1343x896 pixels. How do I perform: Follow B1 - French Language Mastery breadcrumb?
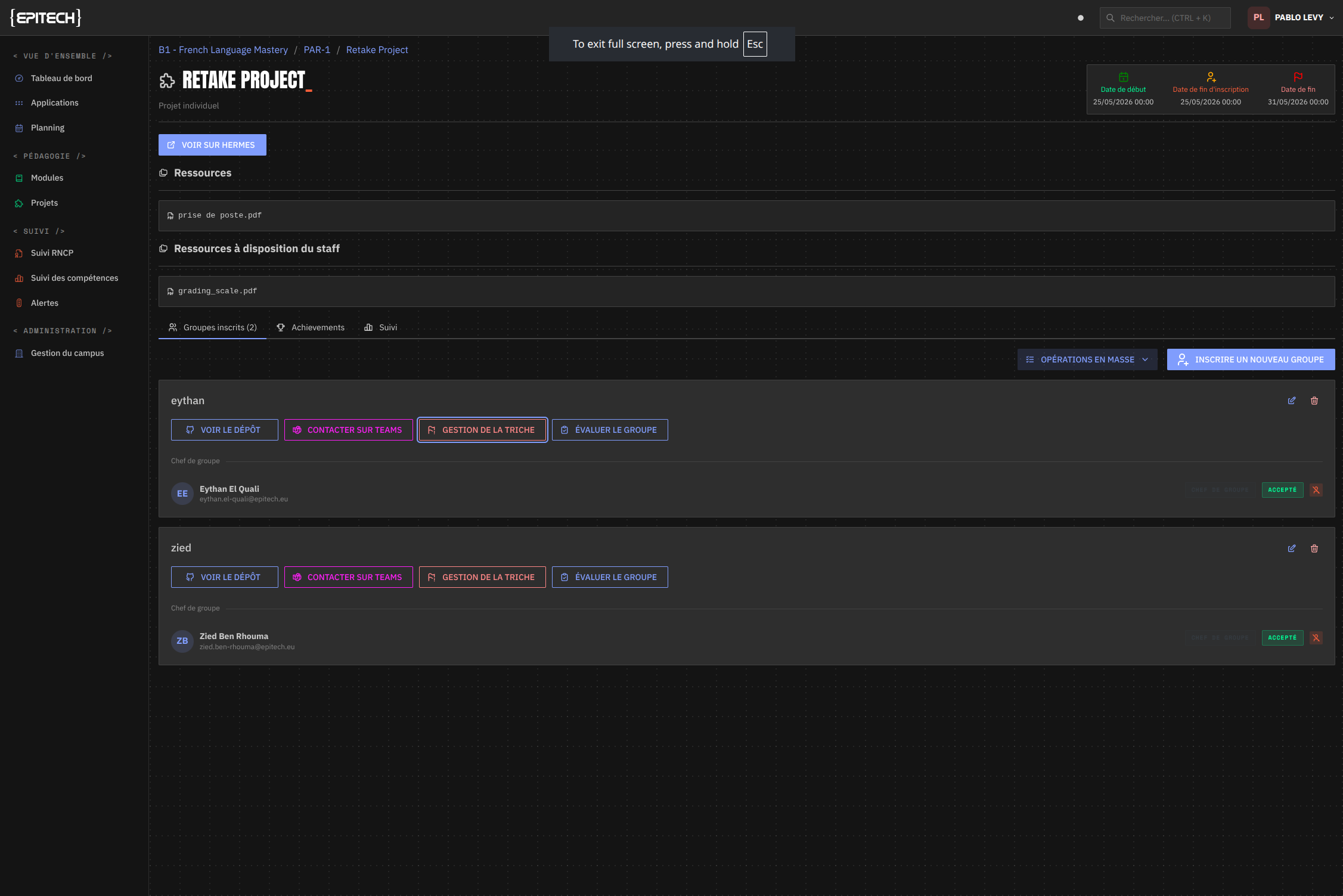(223, 50)
